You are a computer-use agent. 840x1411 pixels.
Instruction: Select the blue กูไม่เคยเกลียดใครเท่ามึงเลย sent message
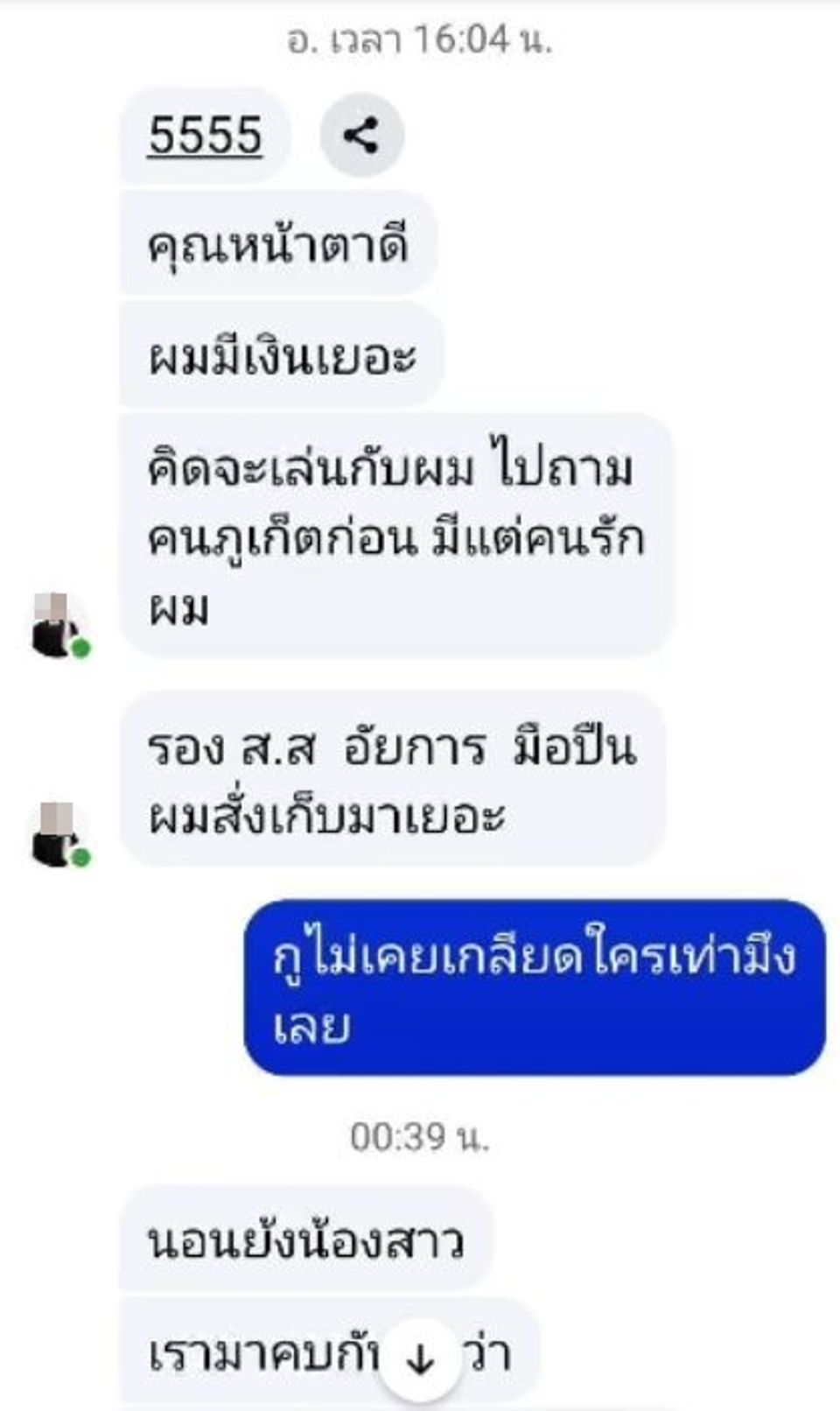[535, 987]
